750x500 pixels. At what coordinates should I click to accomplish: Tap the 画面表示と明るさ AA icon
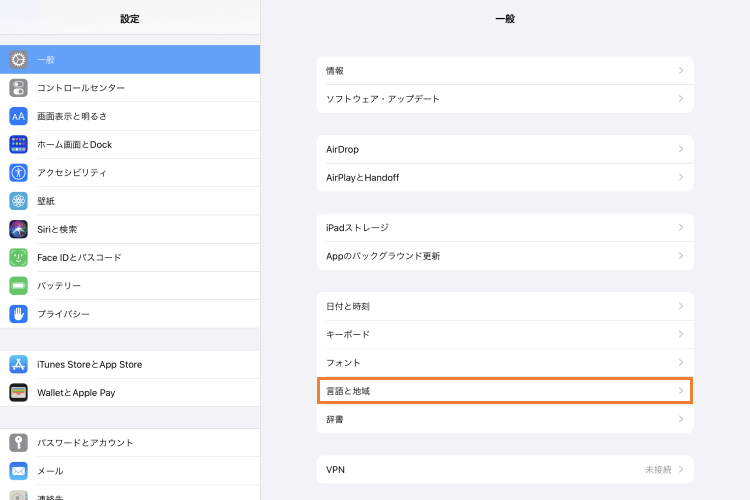pos(18,116)
